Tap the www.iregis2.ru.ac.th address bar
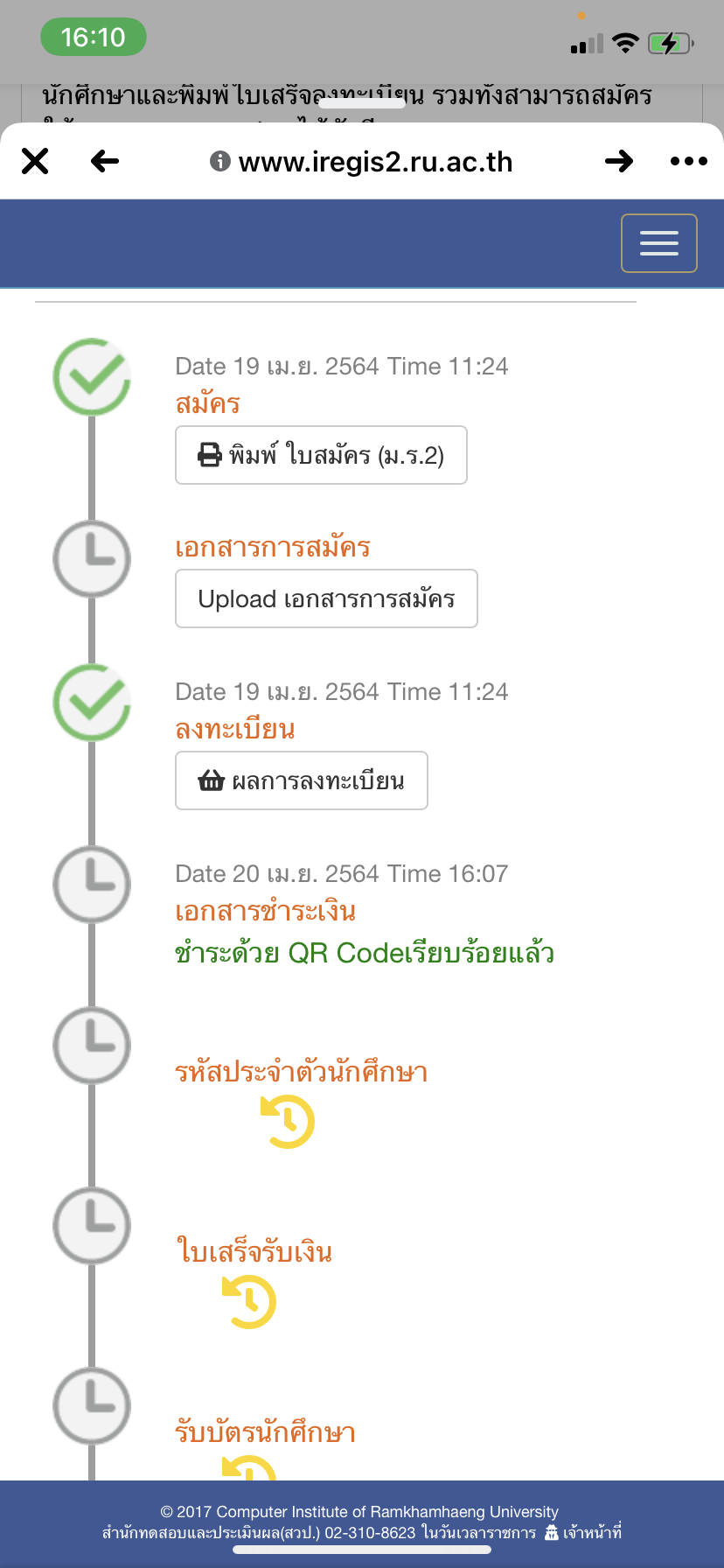724x1568 pixels. (362, 162)
